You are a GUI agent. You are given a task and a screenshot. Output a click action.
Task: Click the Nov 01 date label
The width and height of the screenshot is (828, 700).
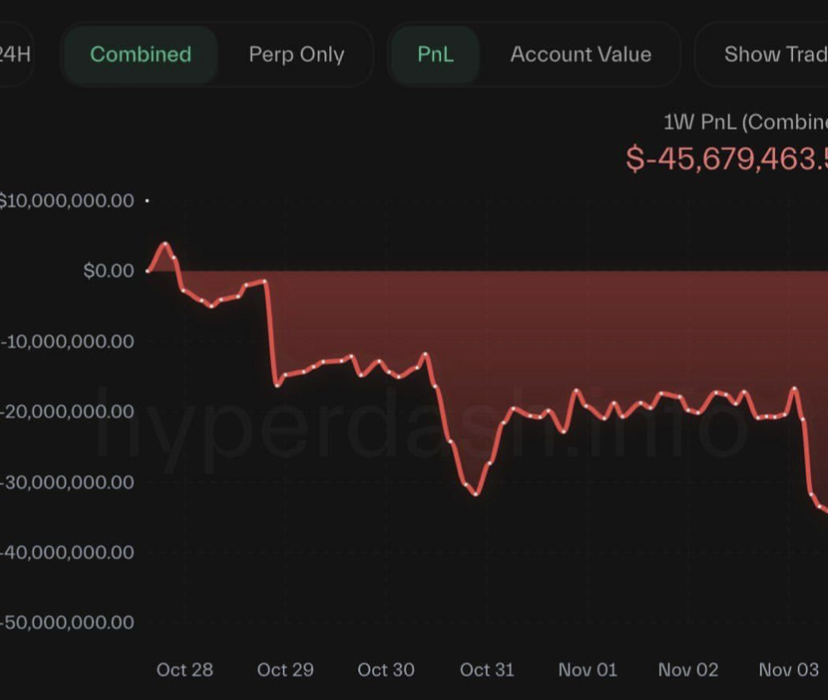point(588,669)
